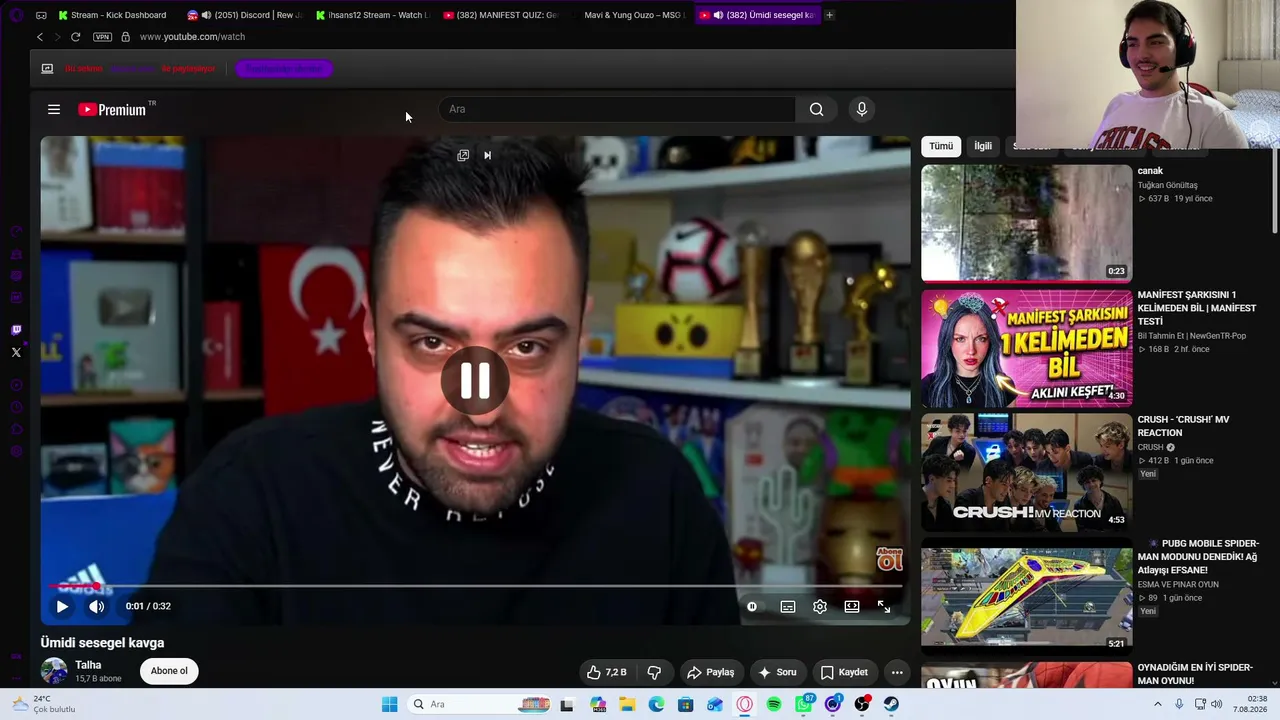This screenshot has height=720, width=1280.
Task: Open X (Twitter) in browser sidebar
Action: point(16,352)
